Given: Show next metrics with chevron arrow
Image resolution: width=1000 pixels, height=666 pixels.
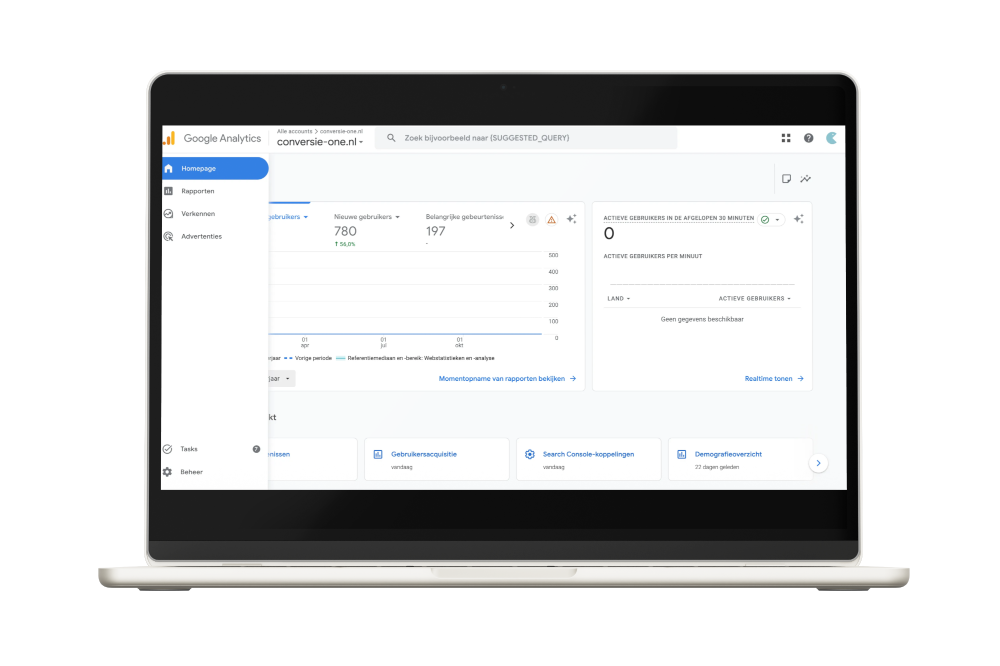Looking at the screenshot, I should coord(511,225).
